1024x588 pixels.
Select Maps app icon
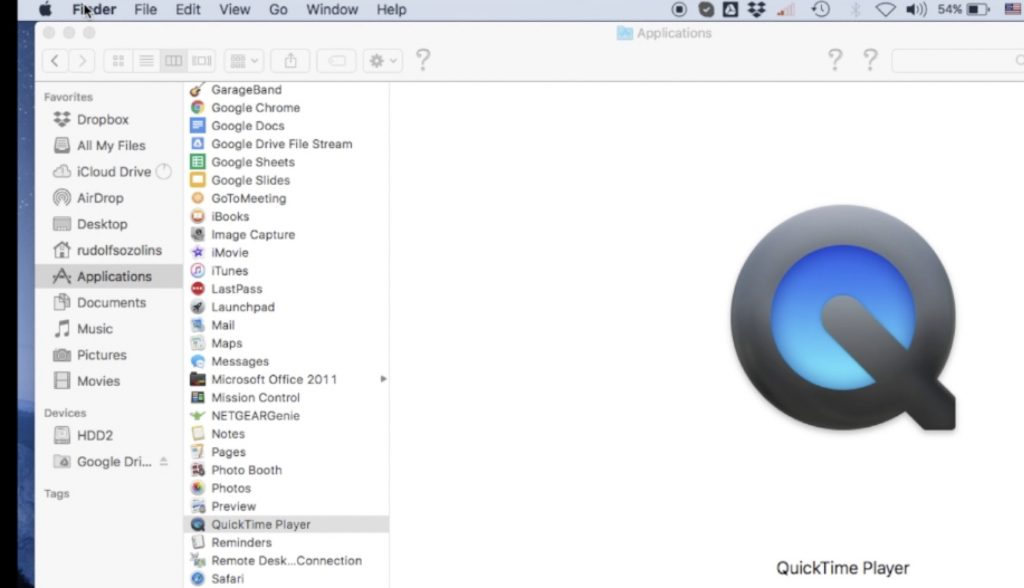(197, 343)
